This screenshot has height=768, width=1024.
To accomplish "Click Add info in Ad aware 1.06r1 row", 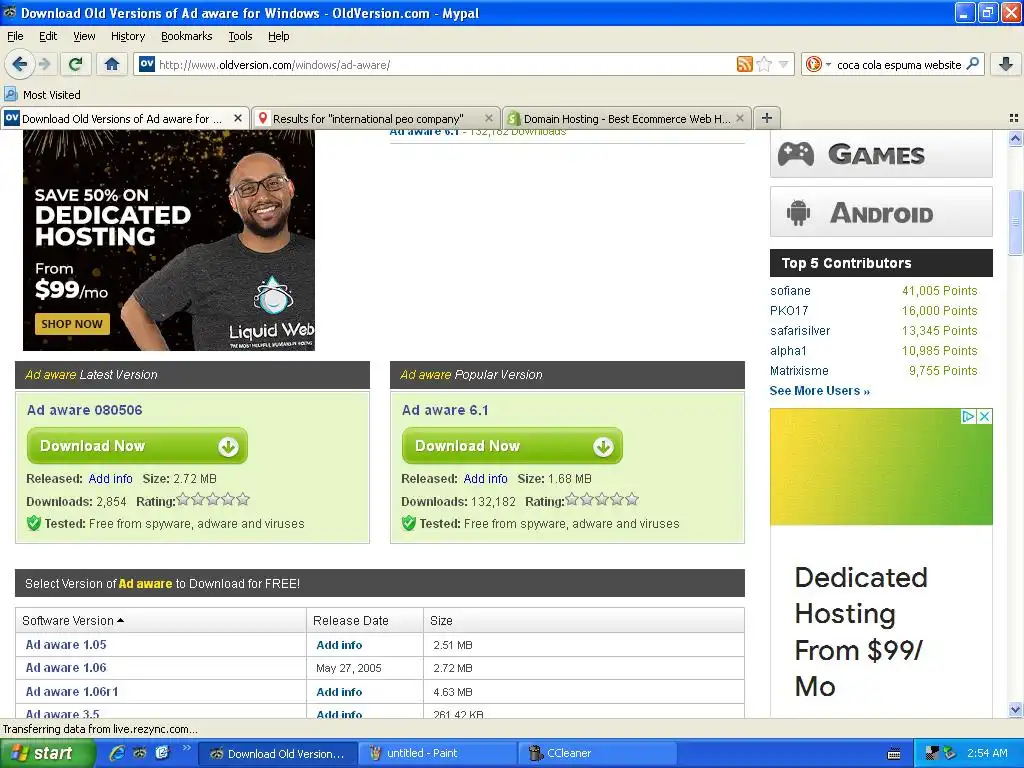I will click(x=339, y=692).
